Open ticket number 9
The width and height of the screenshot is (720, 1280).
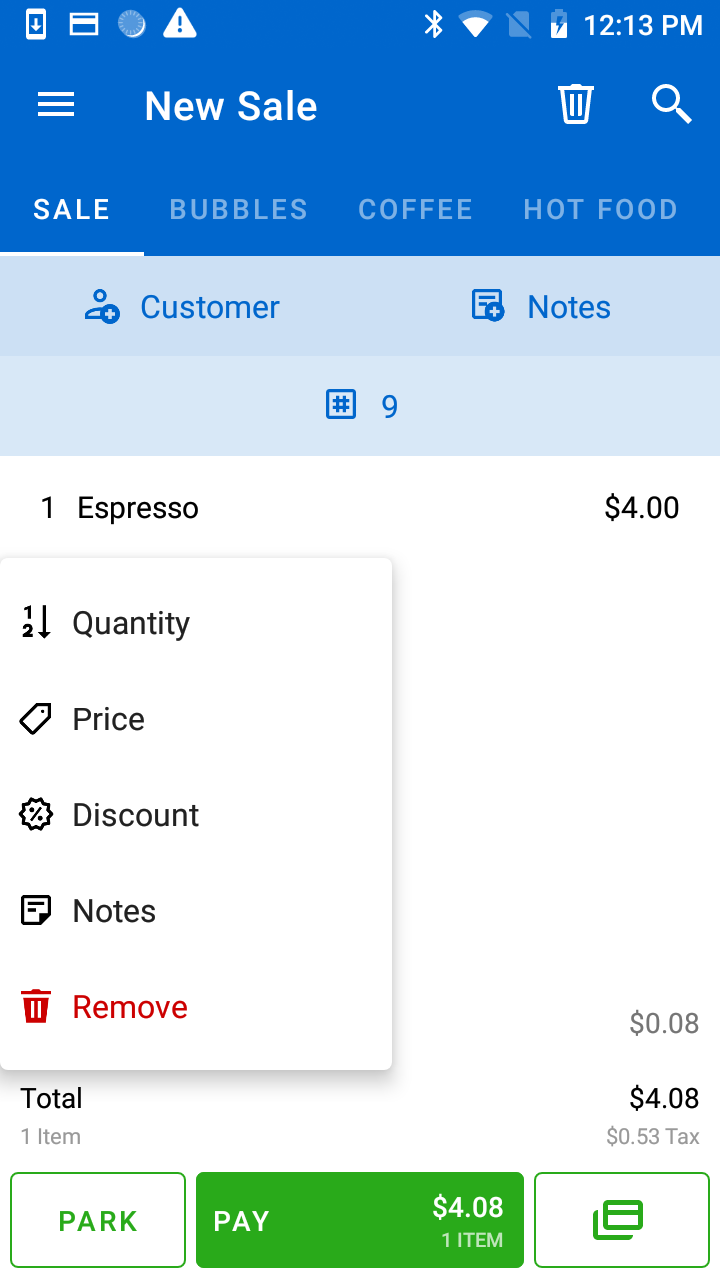(x=360, y=405)
